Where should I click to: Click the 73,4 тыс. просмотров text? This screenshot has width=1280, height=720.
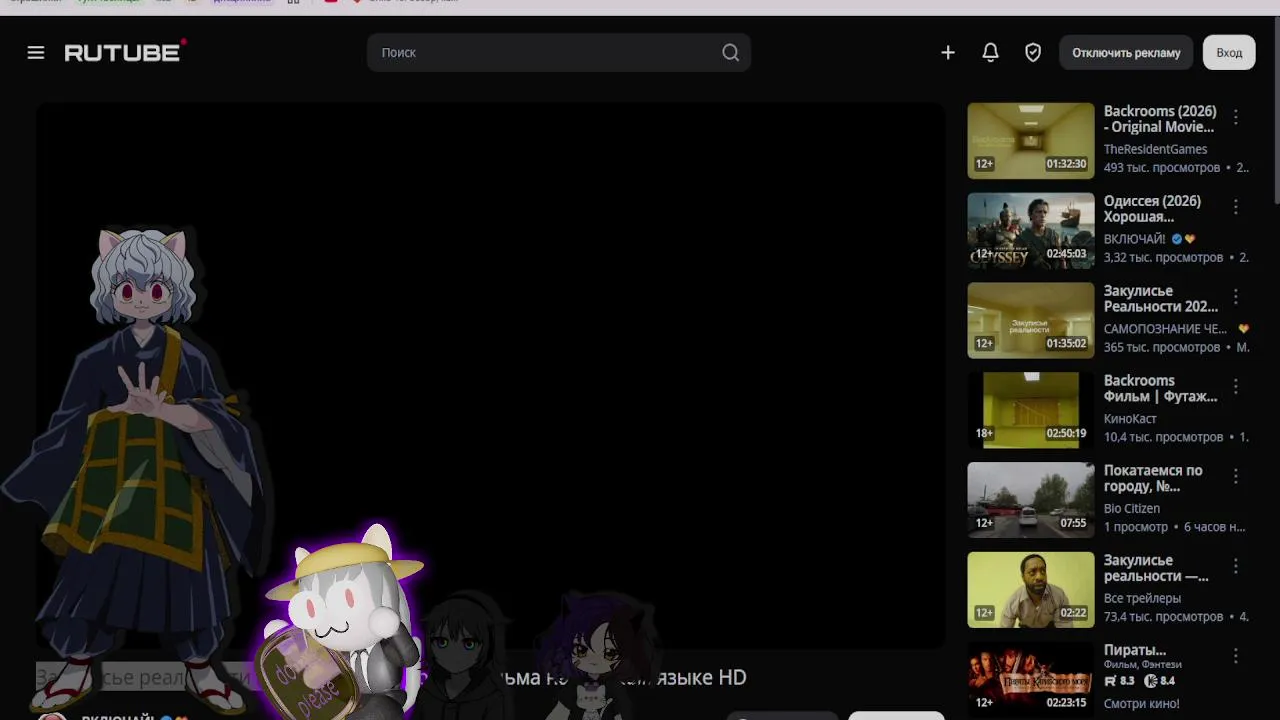click(1164, 617)
